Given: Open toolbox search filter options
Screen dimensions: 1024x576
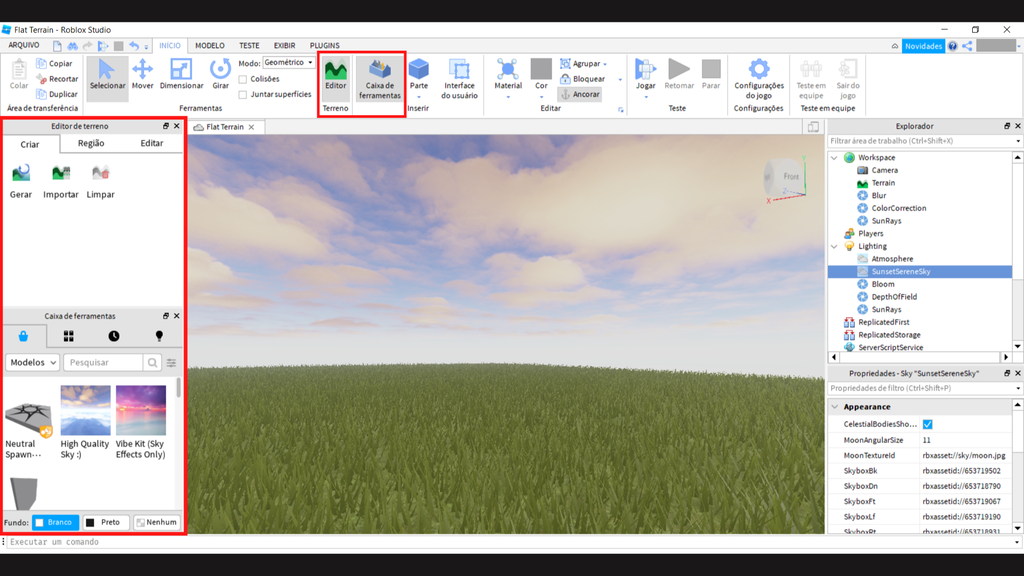Looking at the screenshot, I should coord(171,362).
